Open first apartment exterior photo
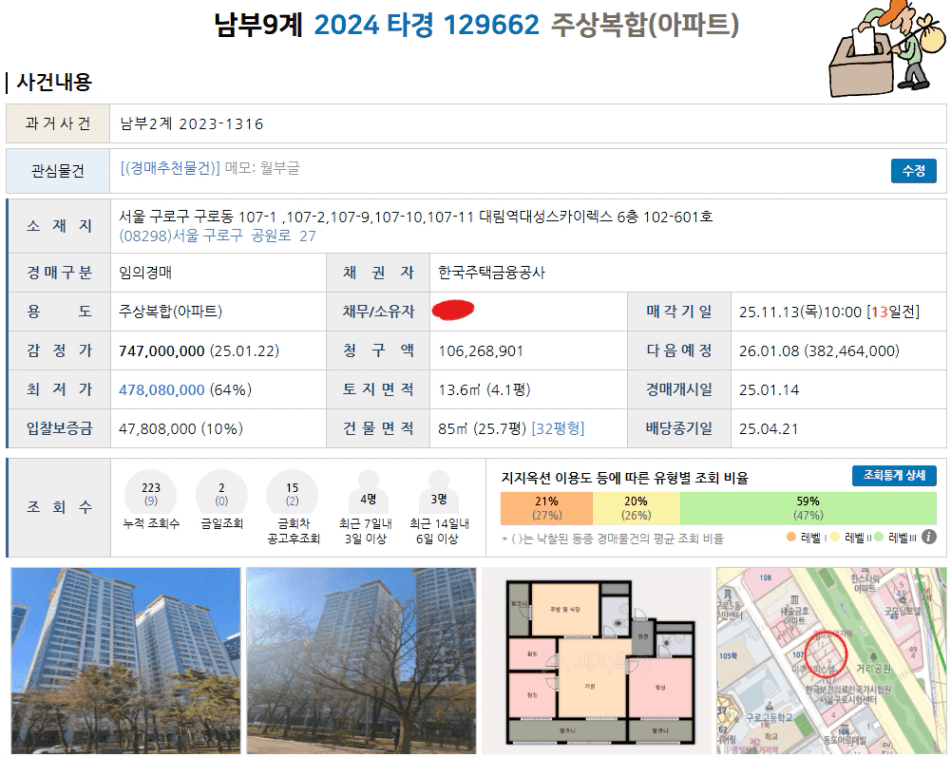 (126, 660)
